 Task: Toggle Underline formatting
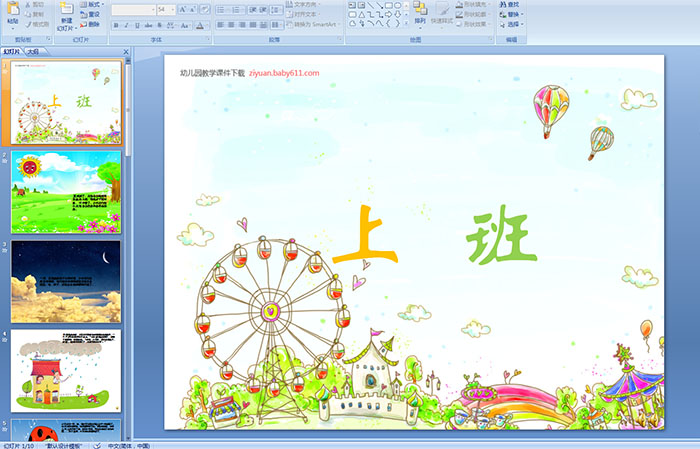pos(135,24)
